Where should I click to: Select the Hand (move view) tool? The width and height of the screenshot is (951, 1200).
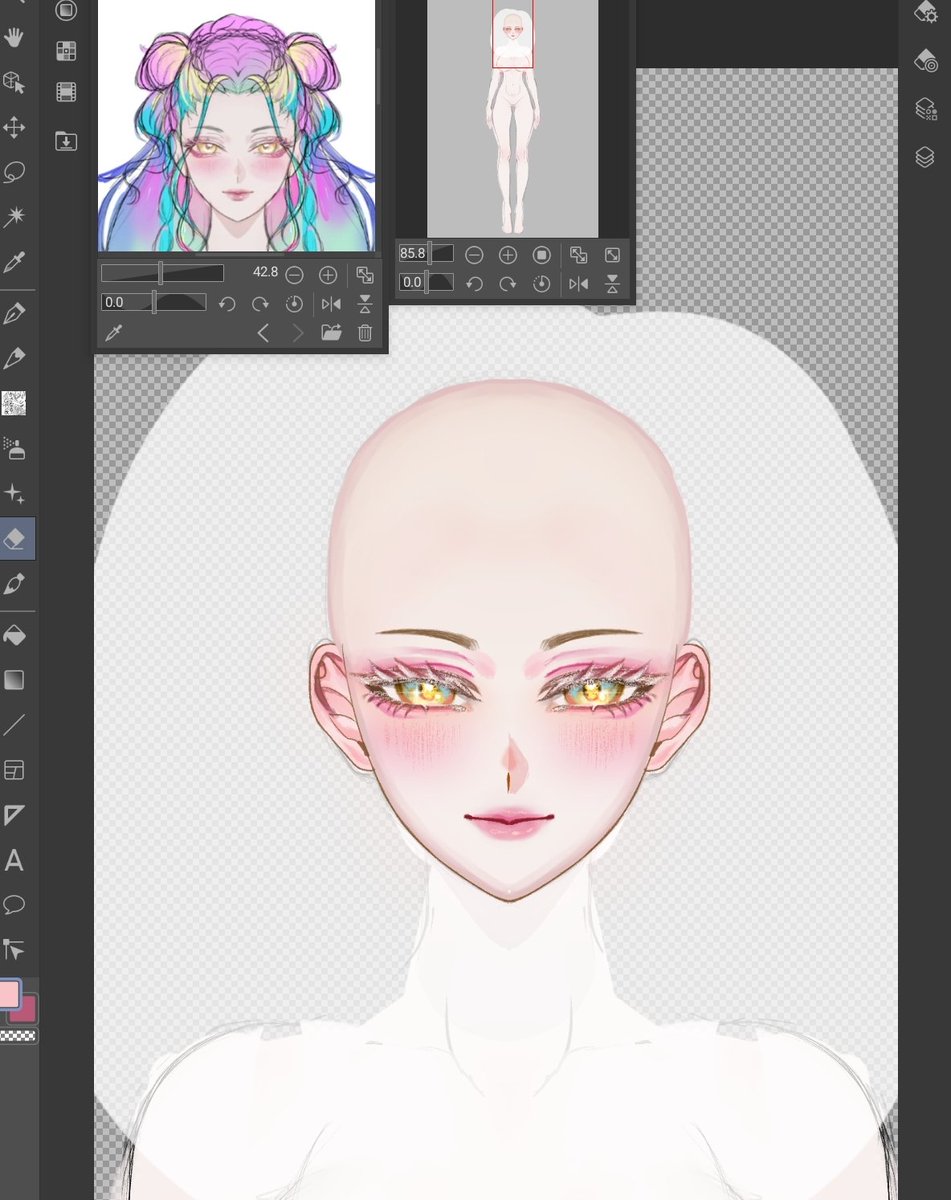pos(14,38)
